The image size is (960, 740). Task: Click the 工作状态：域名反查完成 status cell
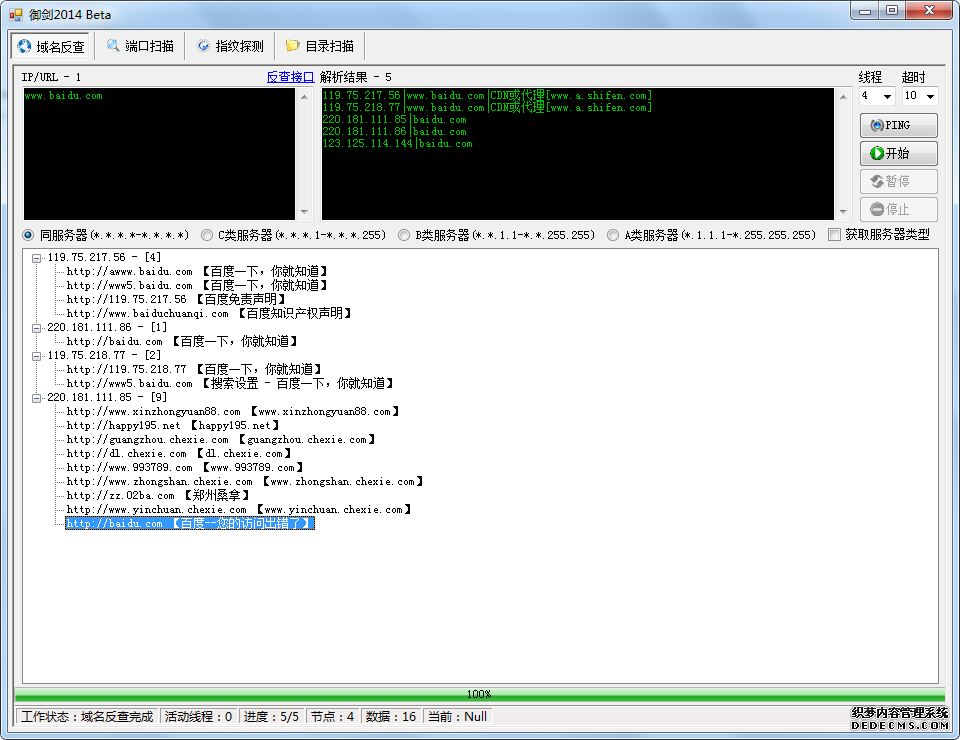tap(88, 717)
